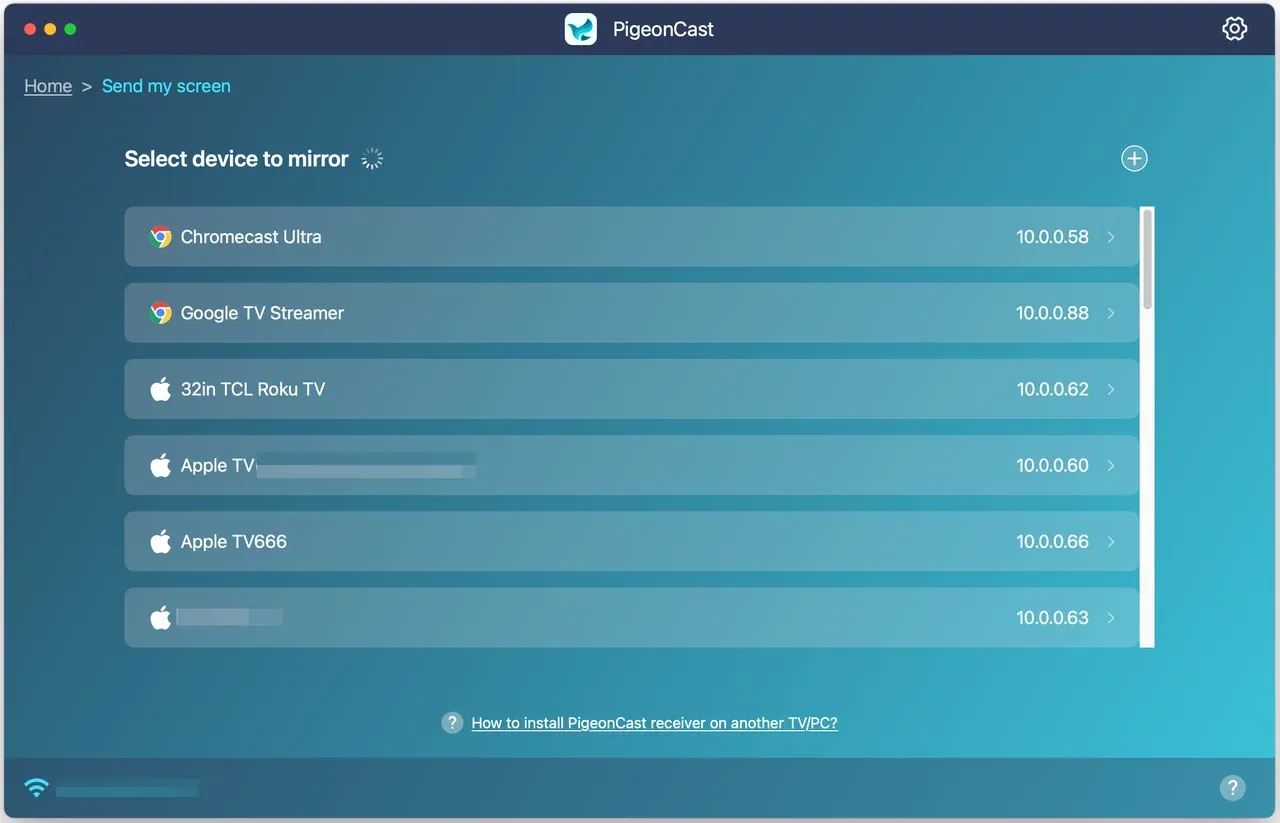Screen dimensions: 1280x823
Task: Open settings with the gear icon
Action: (1234, 29)
